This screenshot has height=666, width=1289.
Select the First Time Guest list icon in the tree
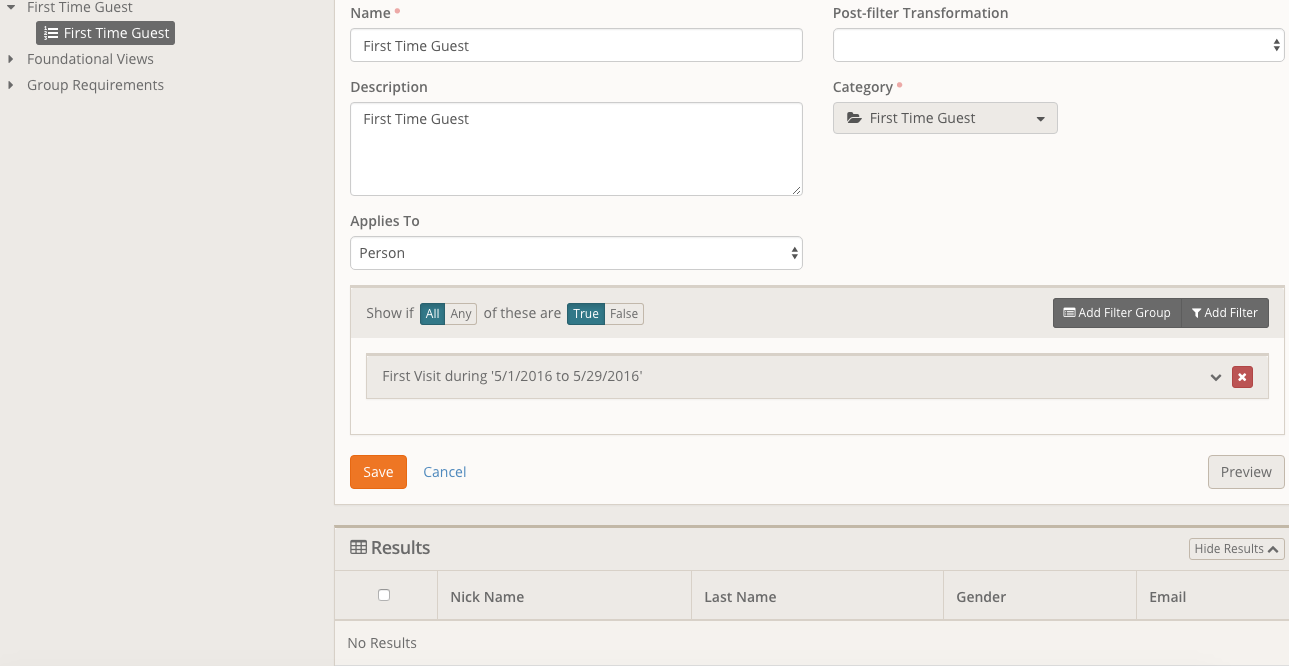[x=51, y=33]
